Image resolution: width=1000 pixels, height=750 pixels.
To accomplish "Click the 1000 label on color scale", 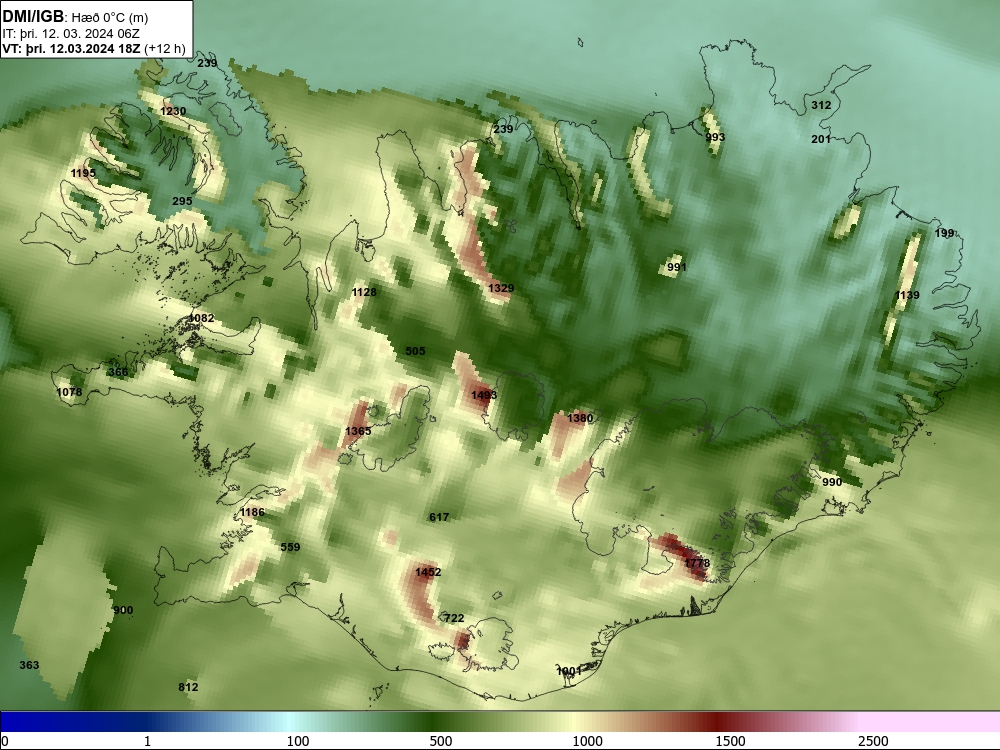I will pyautogui.click(x=587, y=741).
